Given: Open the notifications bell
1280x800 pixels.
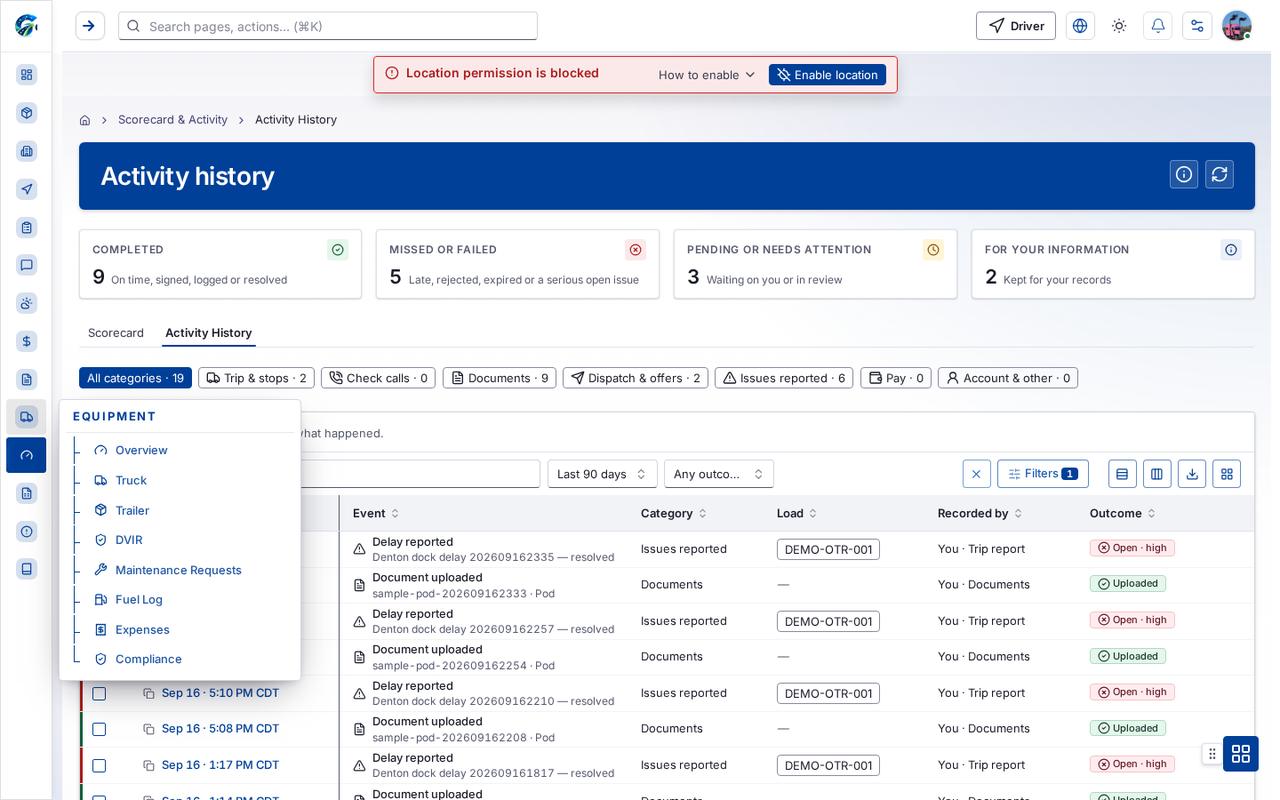Looking at the screenshot, I should click(1158, 26).
